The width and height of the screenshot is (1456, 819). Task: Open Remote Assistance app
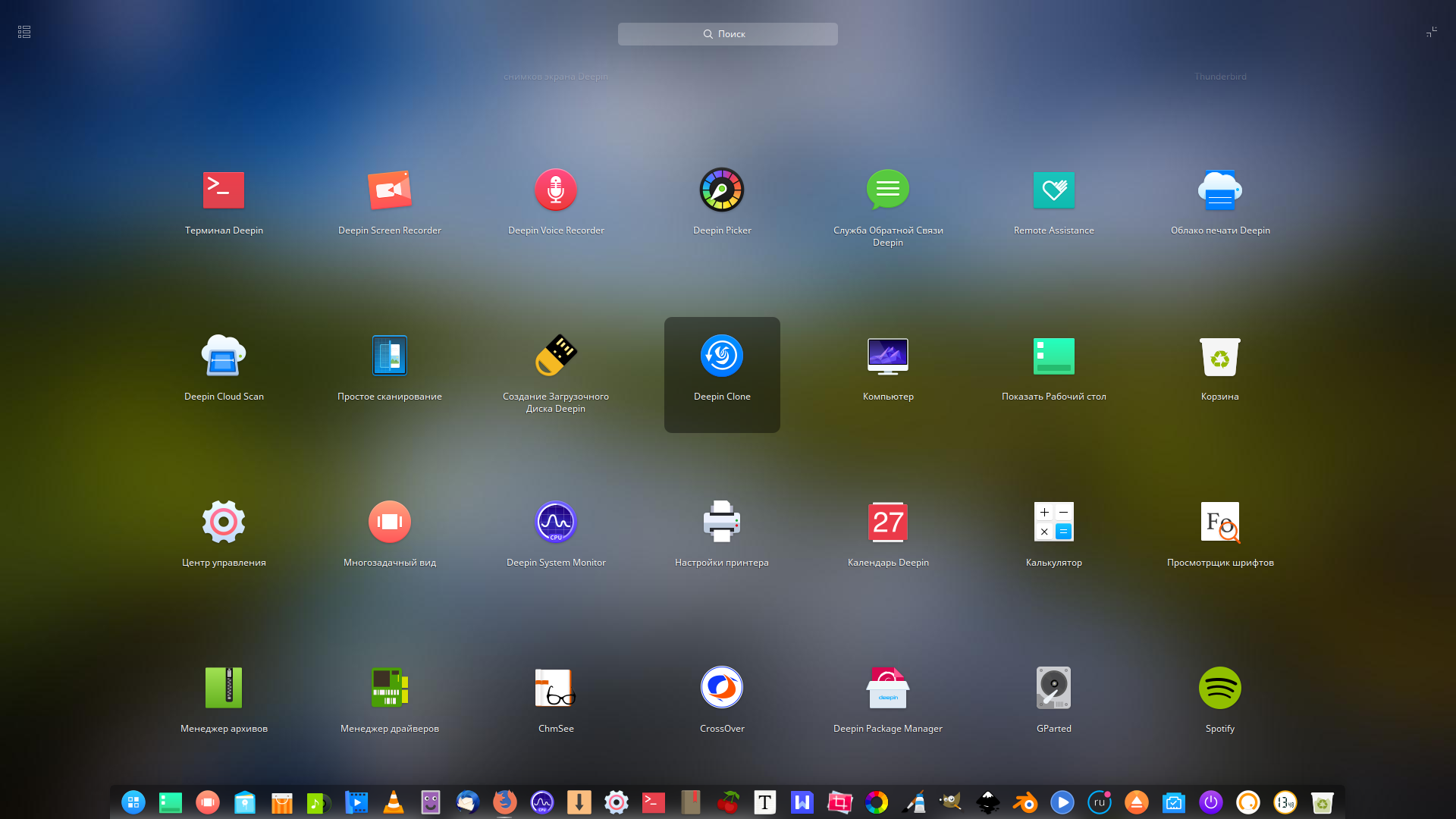pos(1054,190)
